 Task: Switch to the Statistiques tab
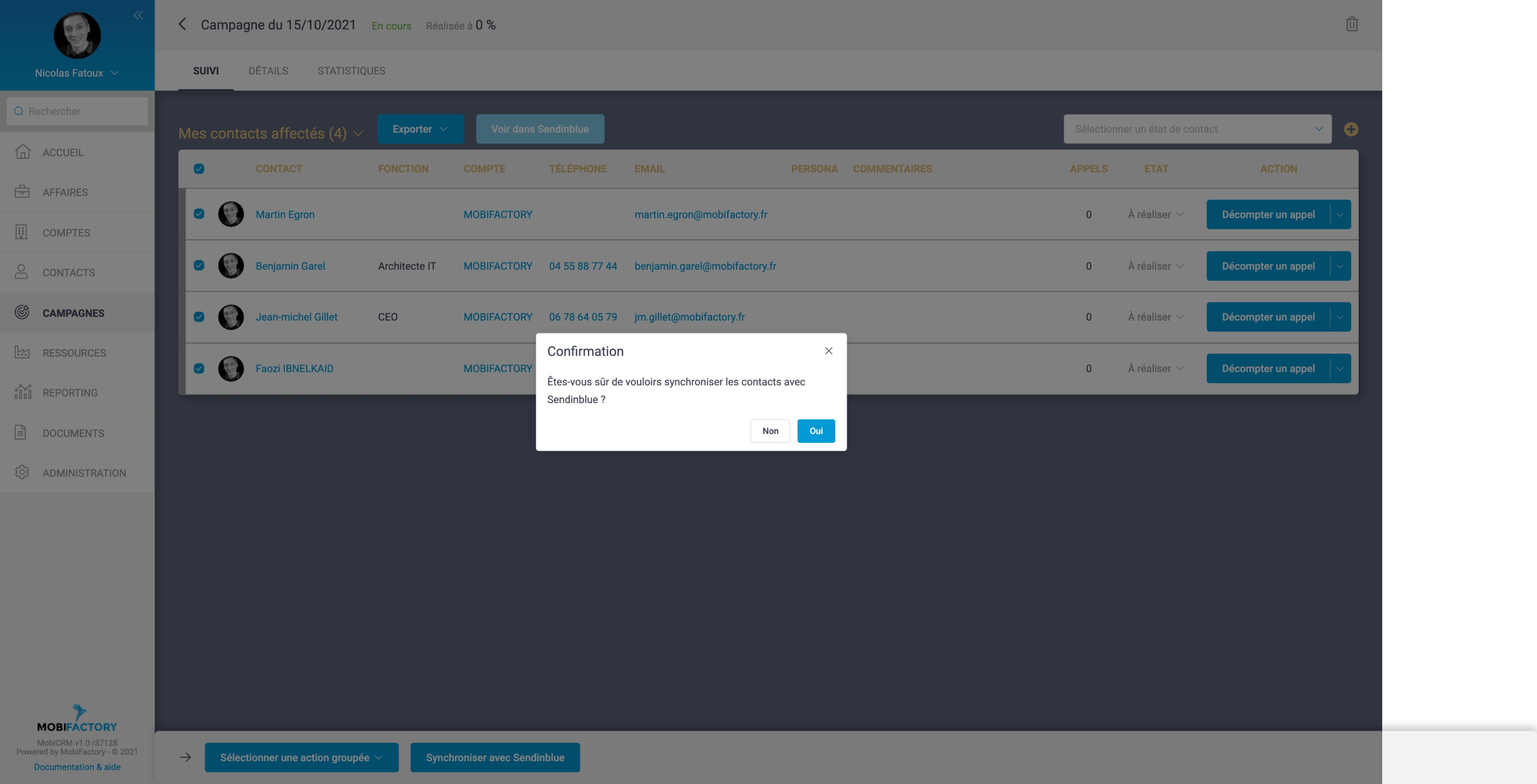tap(351, 71)
